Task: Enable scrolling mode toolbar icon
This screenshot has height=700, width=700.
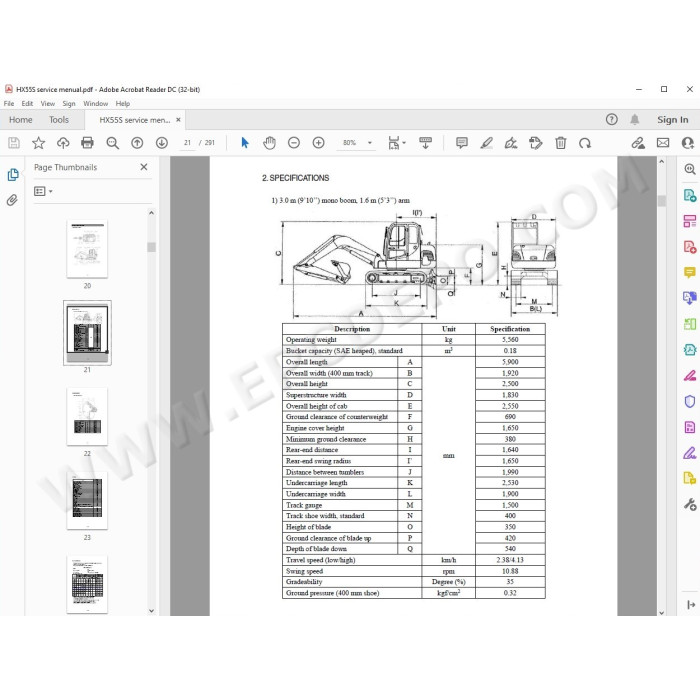Action: (x=425, y=143)
